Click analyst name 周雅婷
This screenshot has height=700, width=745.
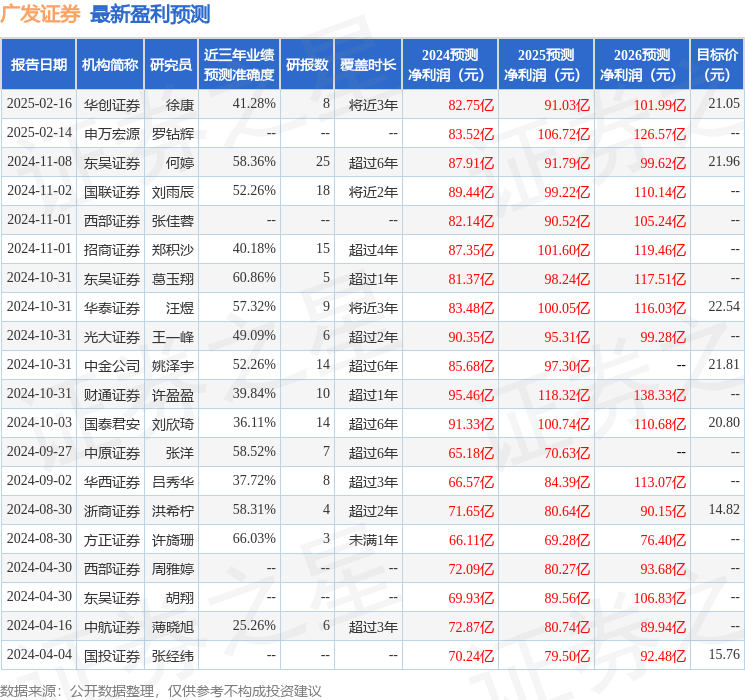click(x=172, y=568)
